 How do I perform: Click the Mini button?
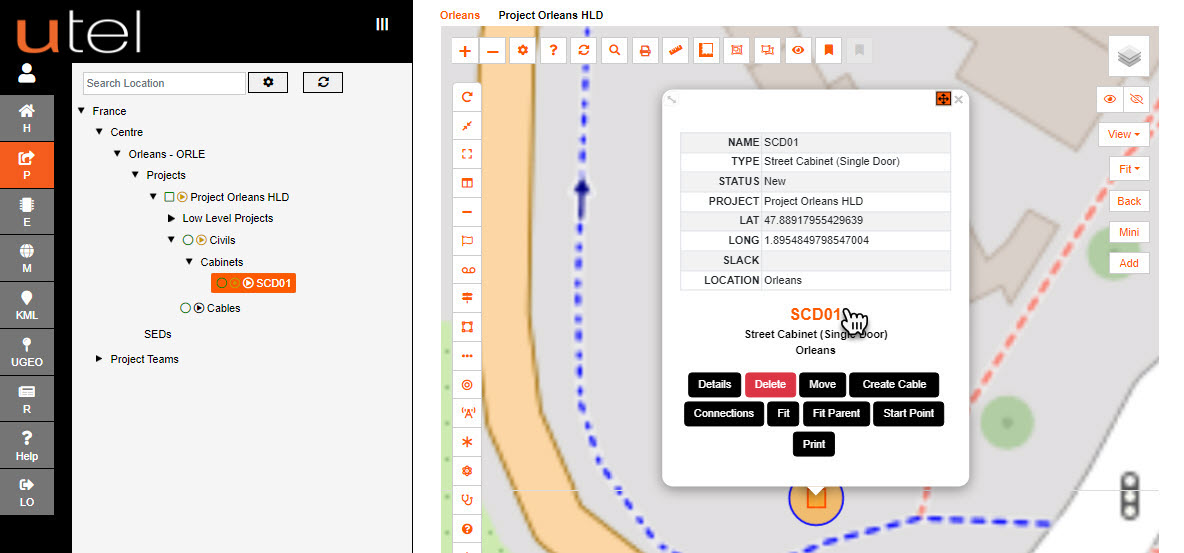pos(1129,232)
